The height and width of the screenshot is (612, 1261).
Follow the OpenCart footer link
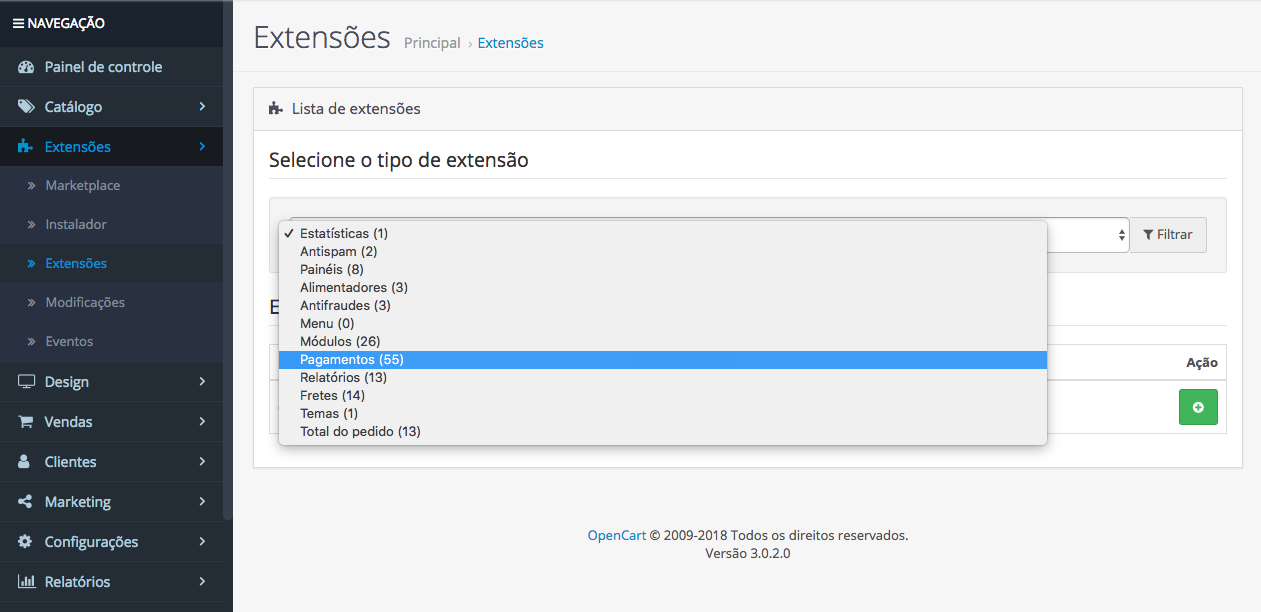click(x=616, y=535)
